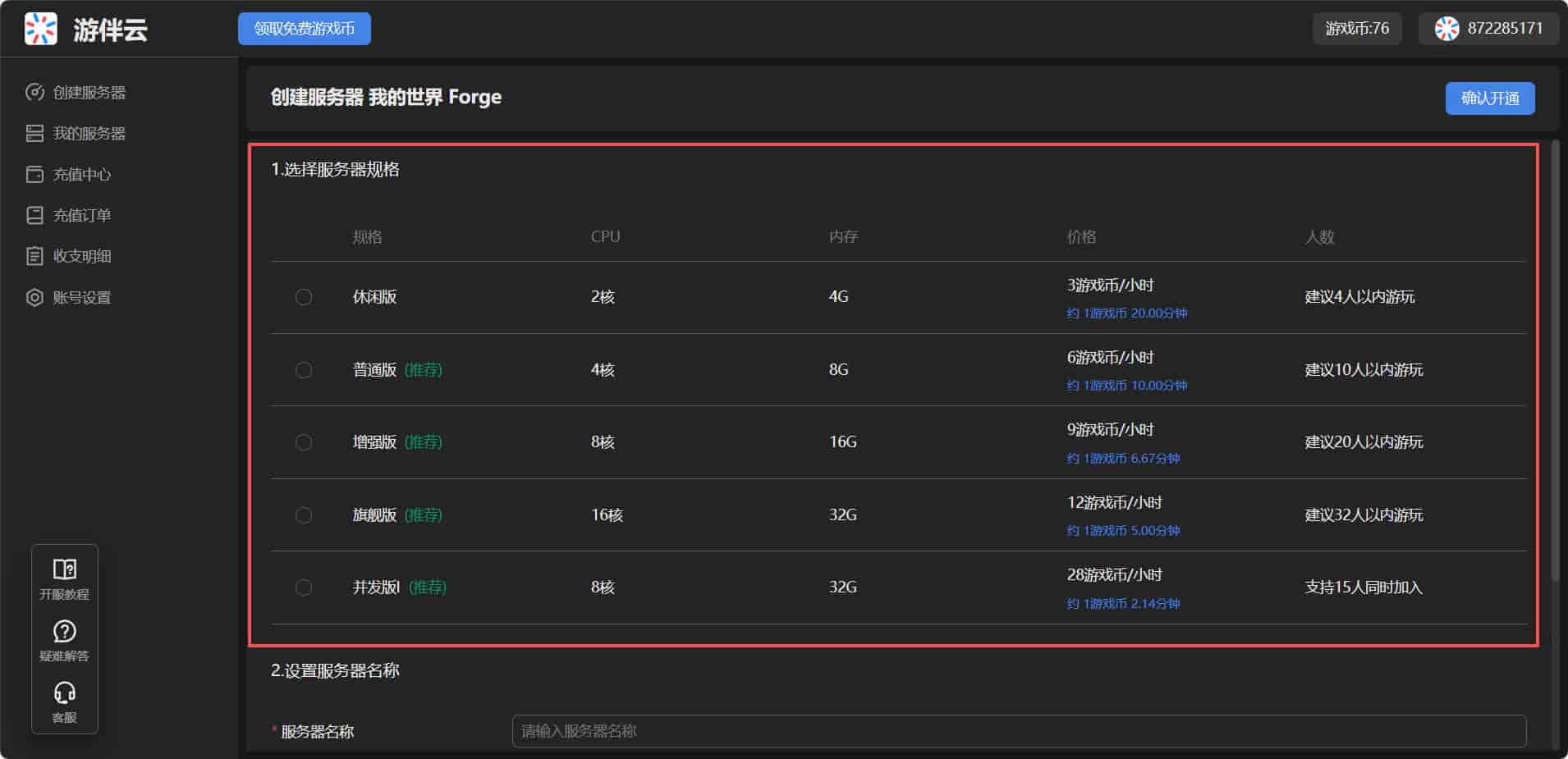
Task: Open the 开服教程 tutorial book icon
Action: pyautogui.click(x=64, y=569)
